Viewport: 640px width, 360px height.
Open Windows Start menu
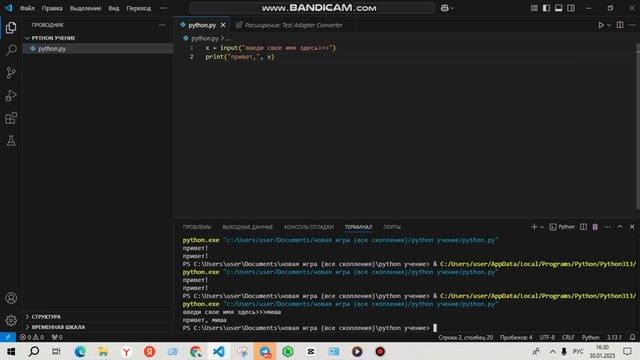coord(11,351)
